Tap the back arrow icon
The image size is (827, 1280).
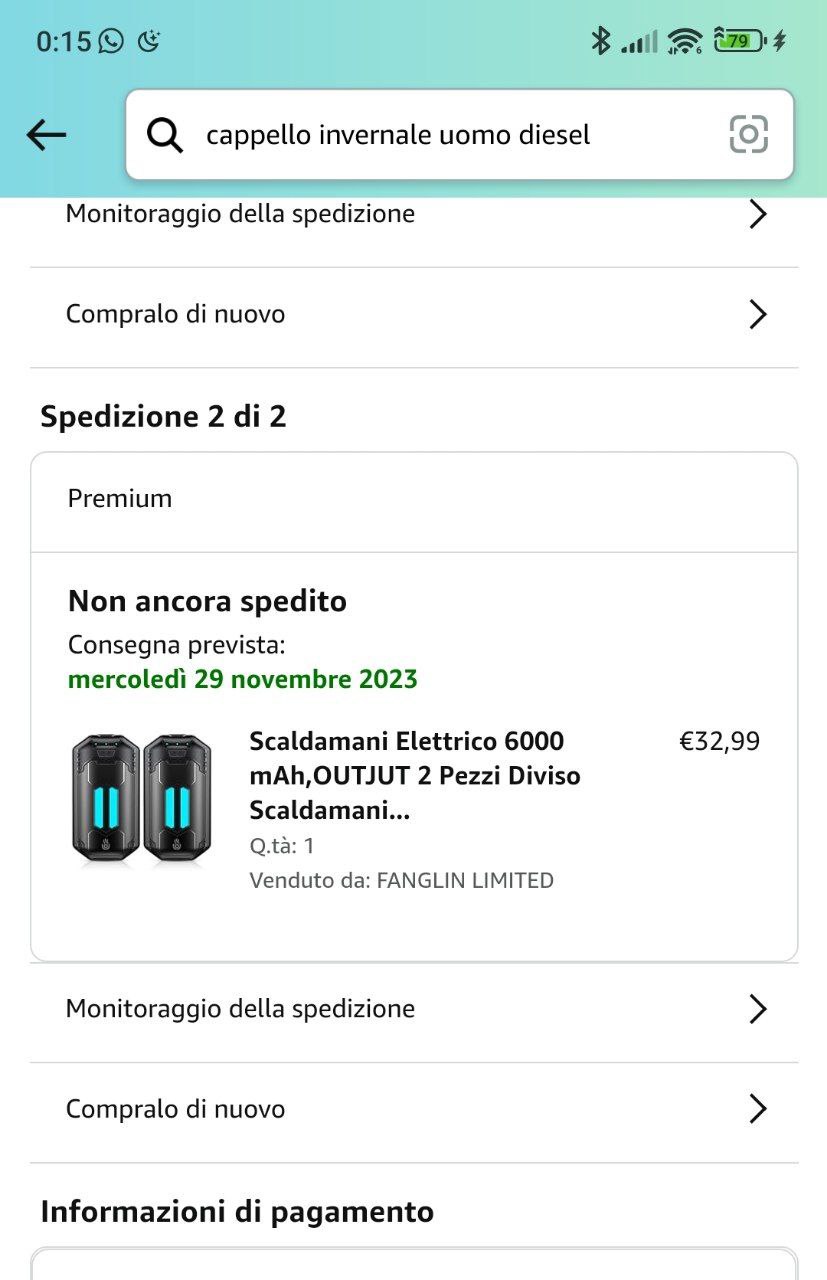coord(46,135)
